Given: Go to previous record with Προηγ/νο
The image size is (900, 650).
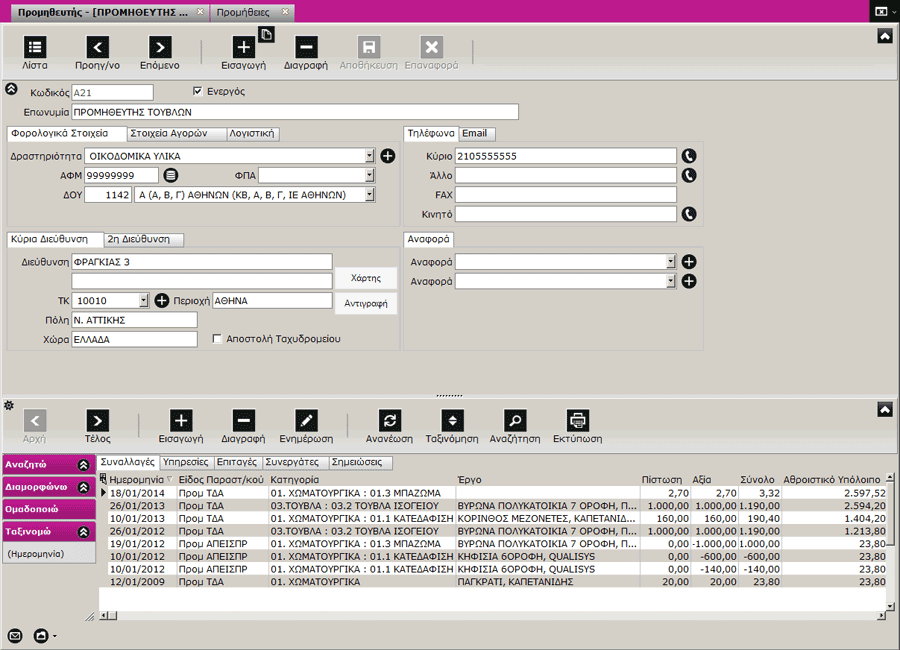Looking at the screenshot, I should pyautogui.click(x=98, y=47).
